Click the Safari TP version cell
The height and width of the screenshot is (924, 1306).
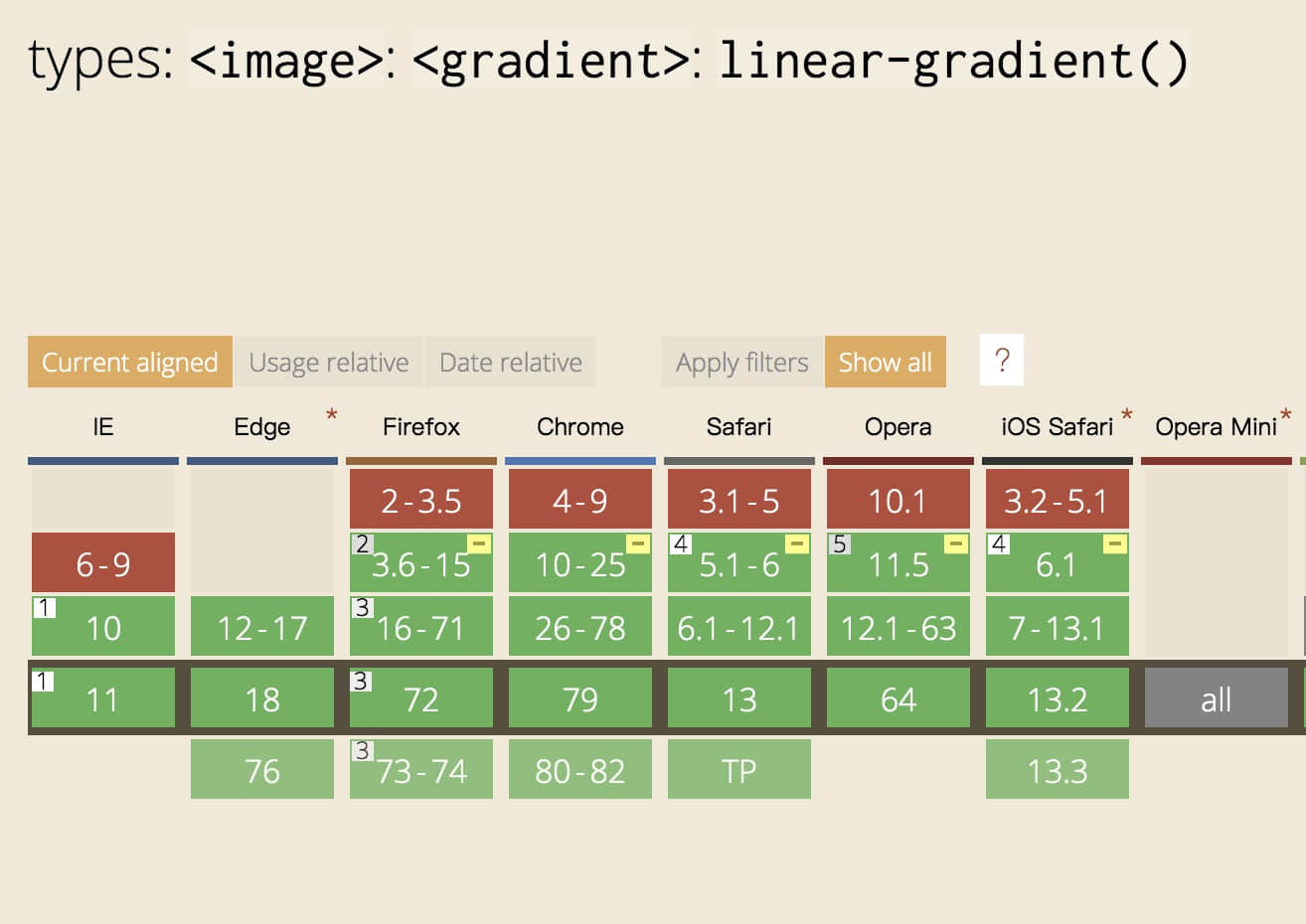click(x=739, y=769)
